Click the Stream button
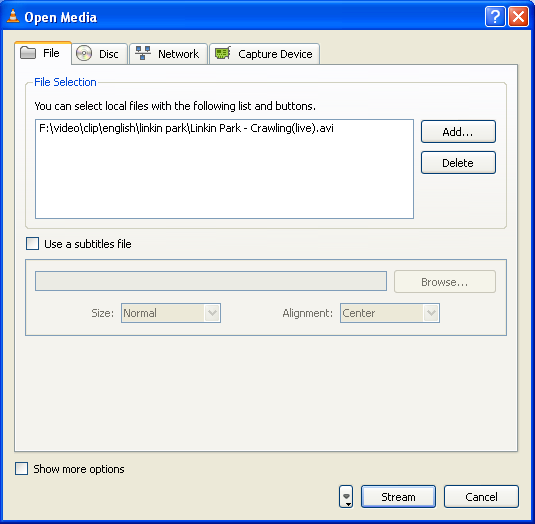The height and width of the screenshot is (524, 535). (398, 497)
